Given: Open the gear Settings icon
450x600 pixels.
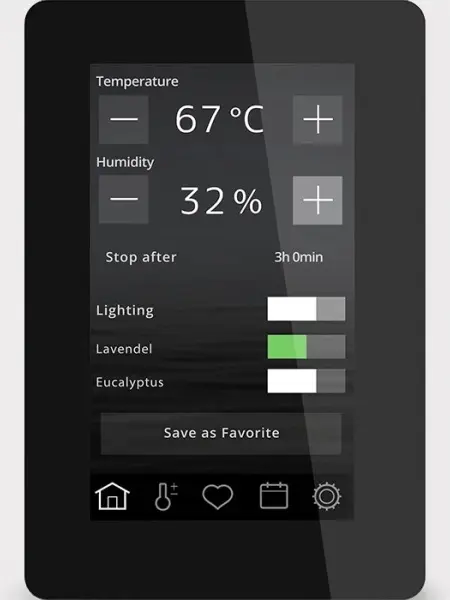Looking at the screenshot, I should 326,496.
